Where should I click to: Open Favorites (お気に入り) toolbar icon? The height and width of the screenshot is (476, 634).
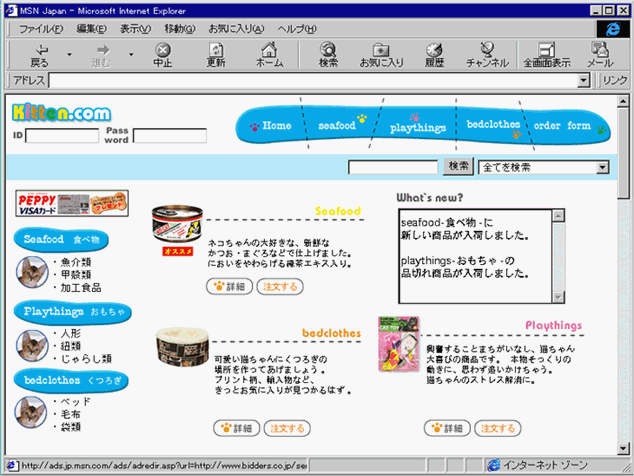coord(381,54)
